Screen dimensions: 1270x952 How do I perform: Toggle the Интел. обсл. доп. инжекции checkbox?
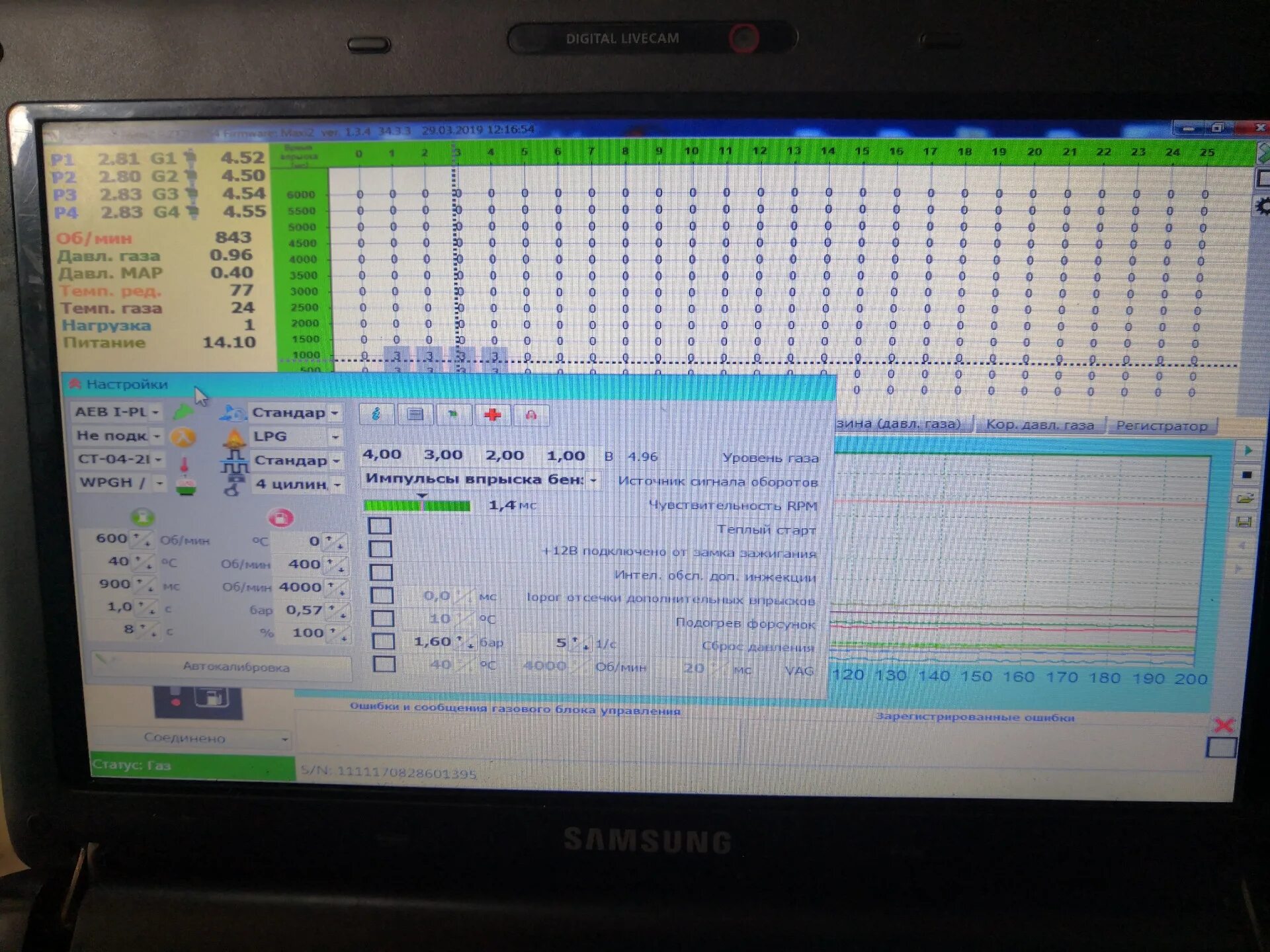point(381,572)
